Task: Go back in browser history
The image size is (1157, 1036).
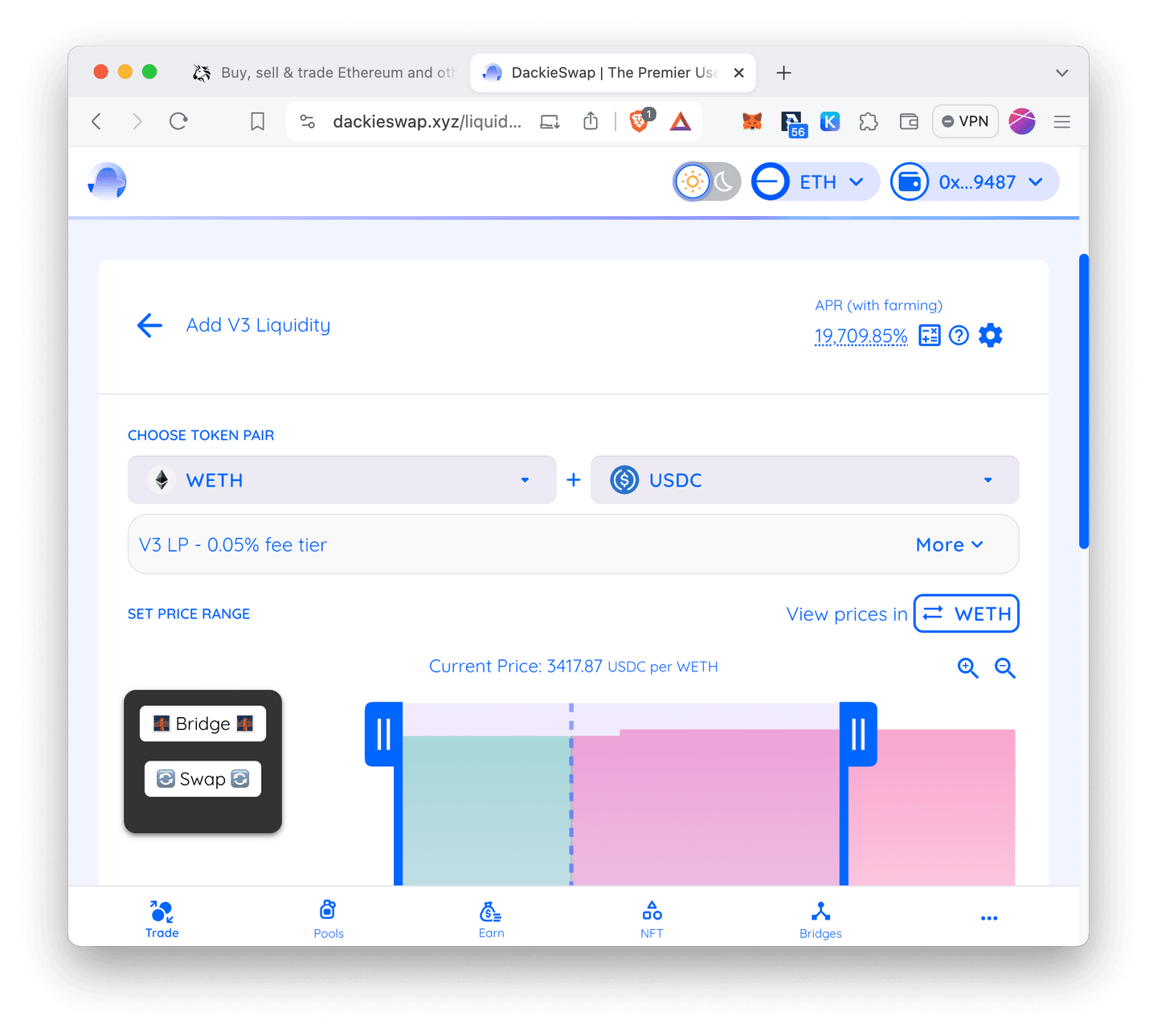Action: pos(97,121)
